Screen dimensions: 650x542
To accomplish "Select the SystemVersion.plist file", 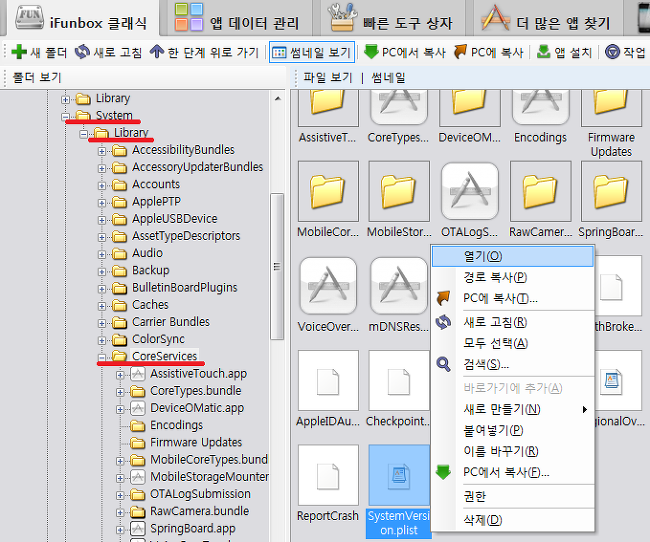I will coord(399,475).
